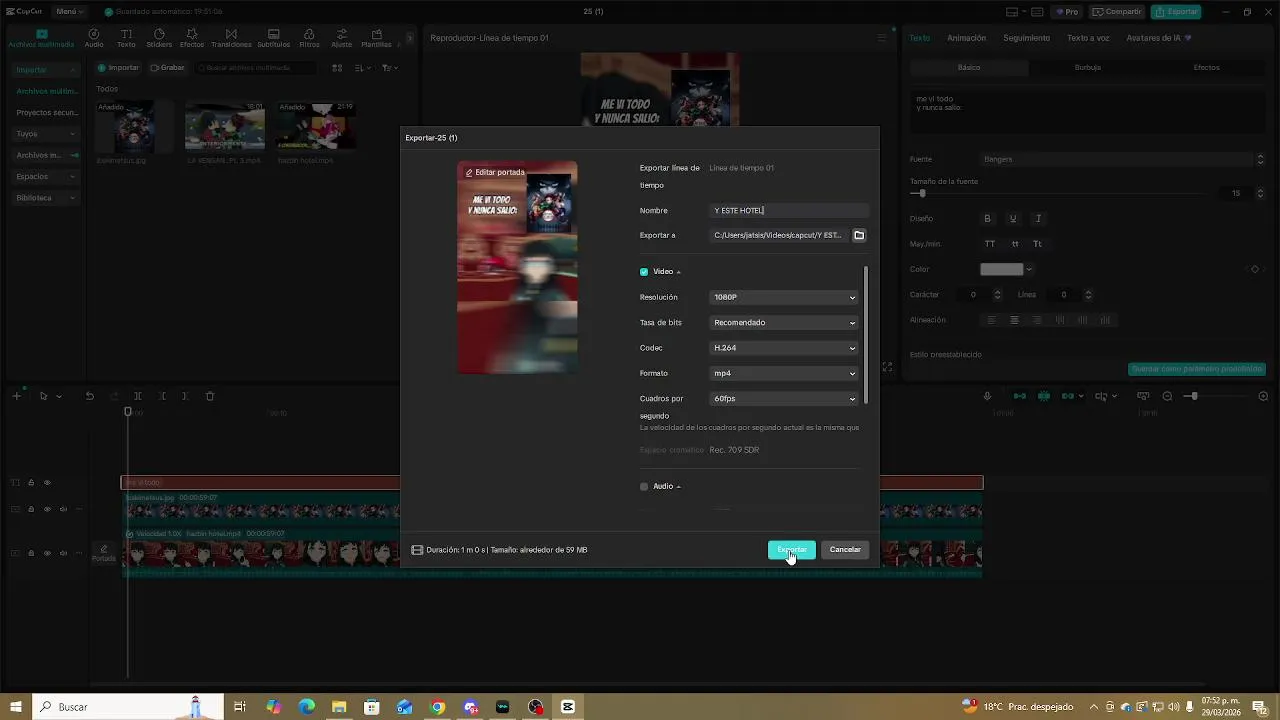The image size is (1280, 720).
Task: Open the Formato mp4 dropdown
Action: click(784, 373)
